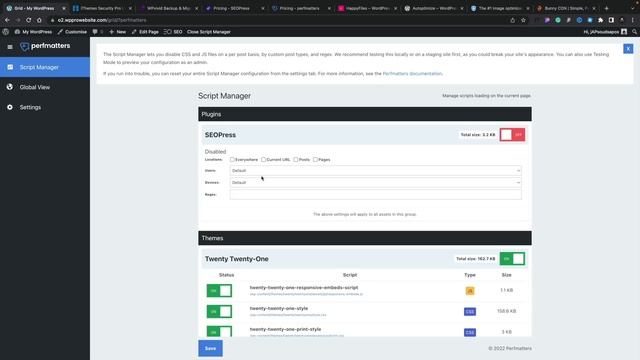
Task: Toggle the twenty-twenty-one-style switch
Action: 219,311
